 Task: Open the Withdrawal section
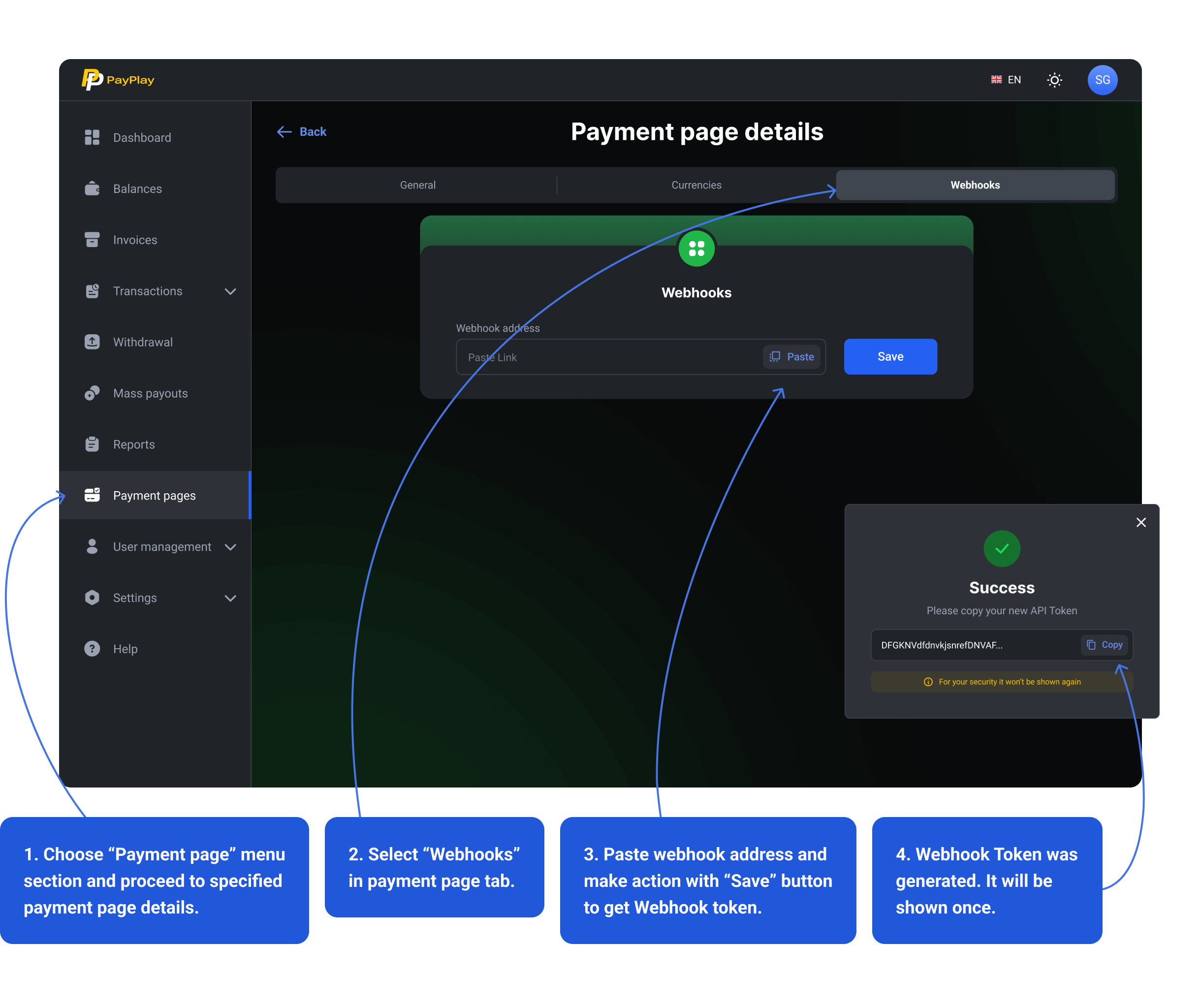(x=142, y=342)
